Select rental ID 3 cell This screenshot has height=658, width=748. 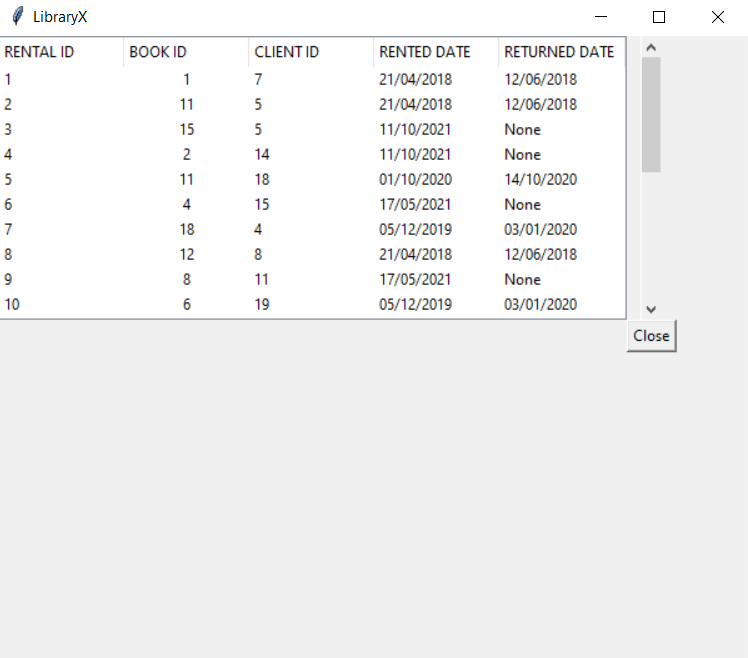[8, 129]
